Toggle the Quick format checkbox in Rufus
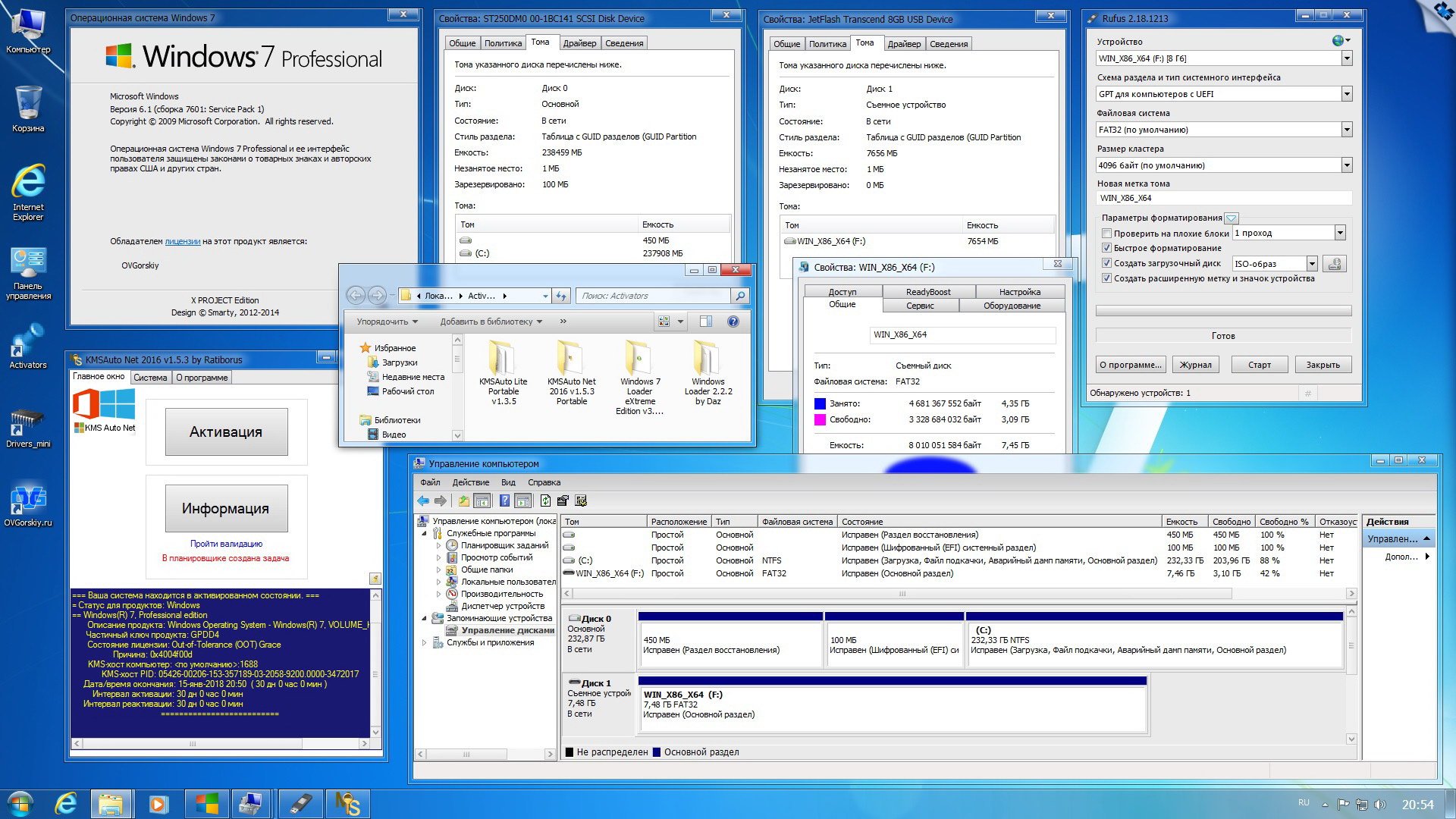 1106,248
